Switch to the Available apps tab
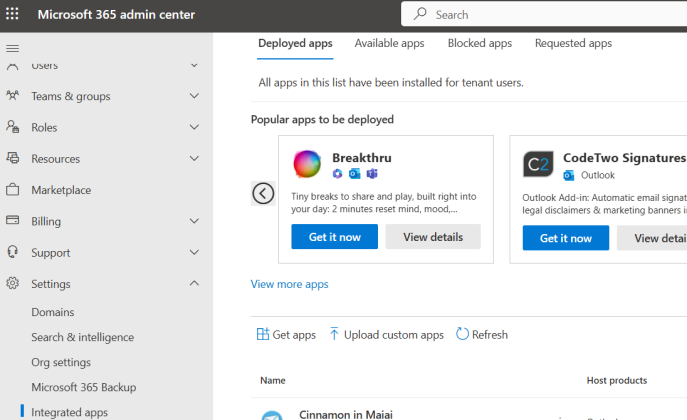This screenshot has width=687, height=420. pos(389,43)
